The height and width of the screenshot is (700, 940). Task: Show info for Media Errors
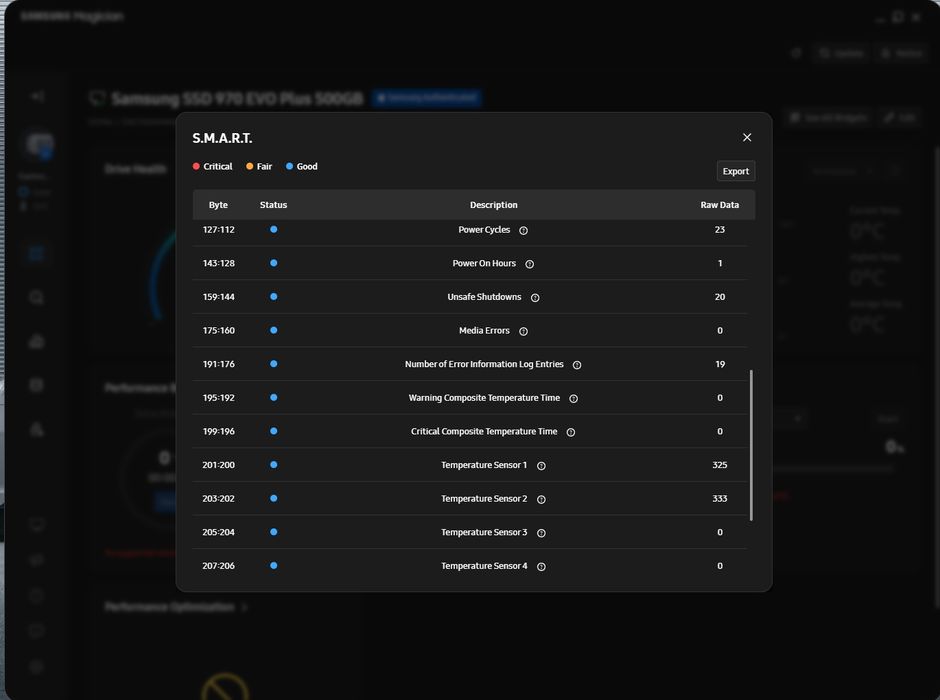tap(523, 331)
